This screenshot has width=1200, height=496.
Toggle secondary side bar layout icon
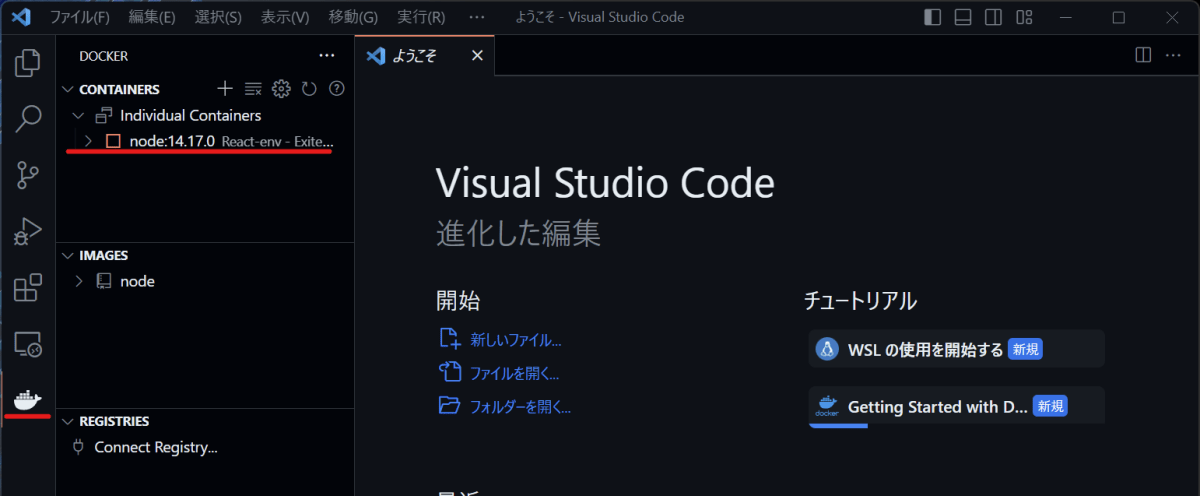(x=992, y=17)
